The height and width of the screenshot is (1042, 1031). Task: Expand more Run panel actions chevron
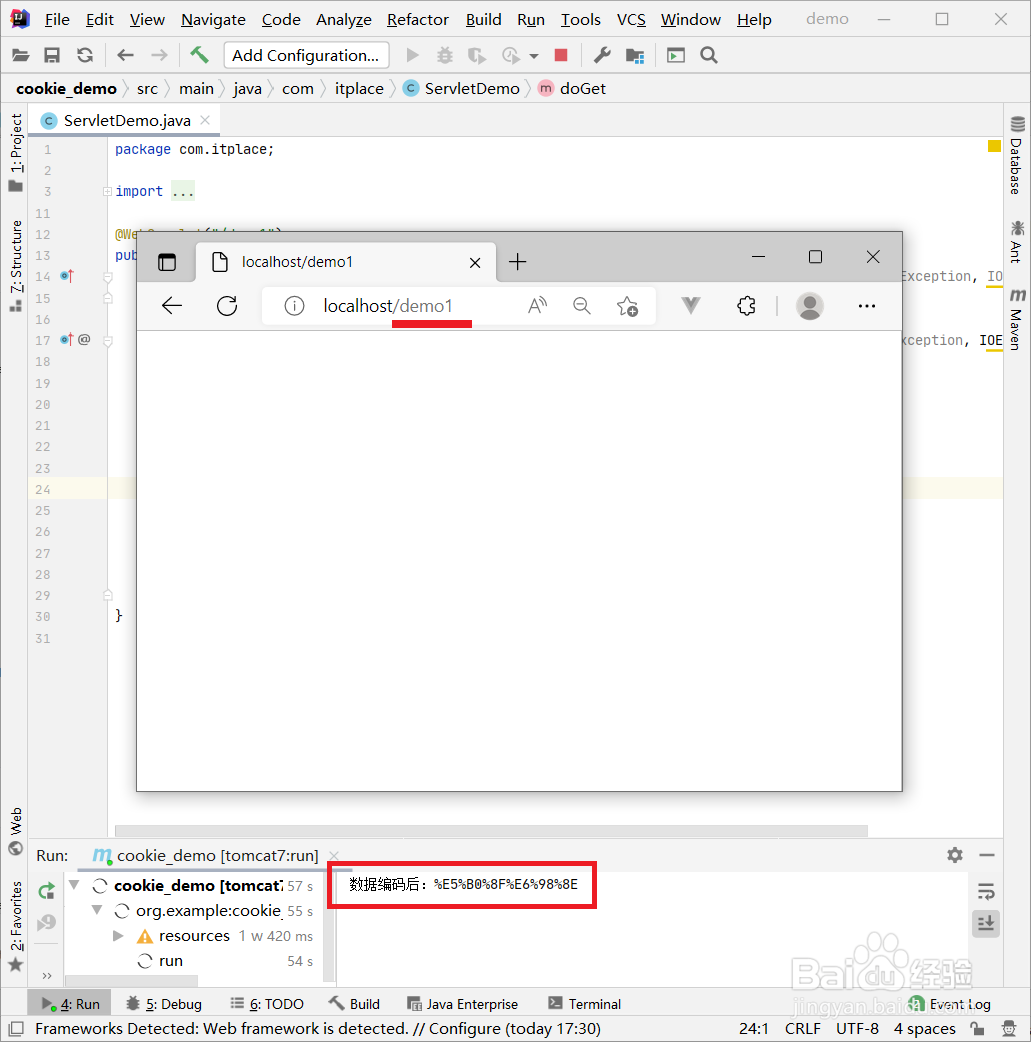click(47, 976)
